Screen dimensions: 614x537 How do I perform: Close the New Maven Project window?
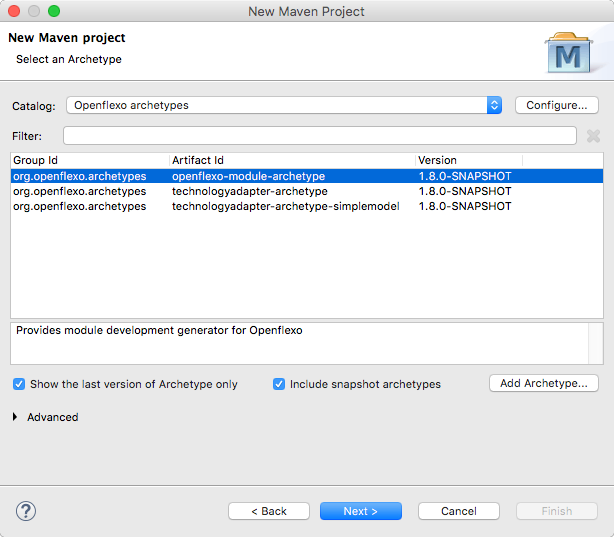click(14, 11)
